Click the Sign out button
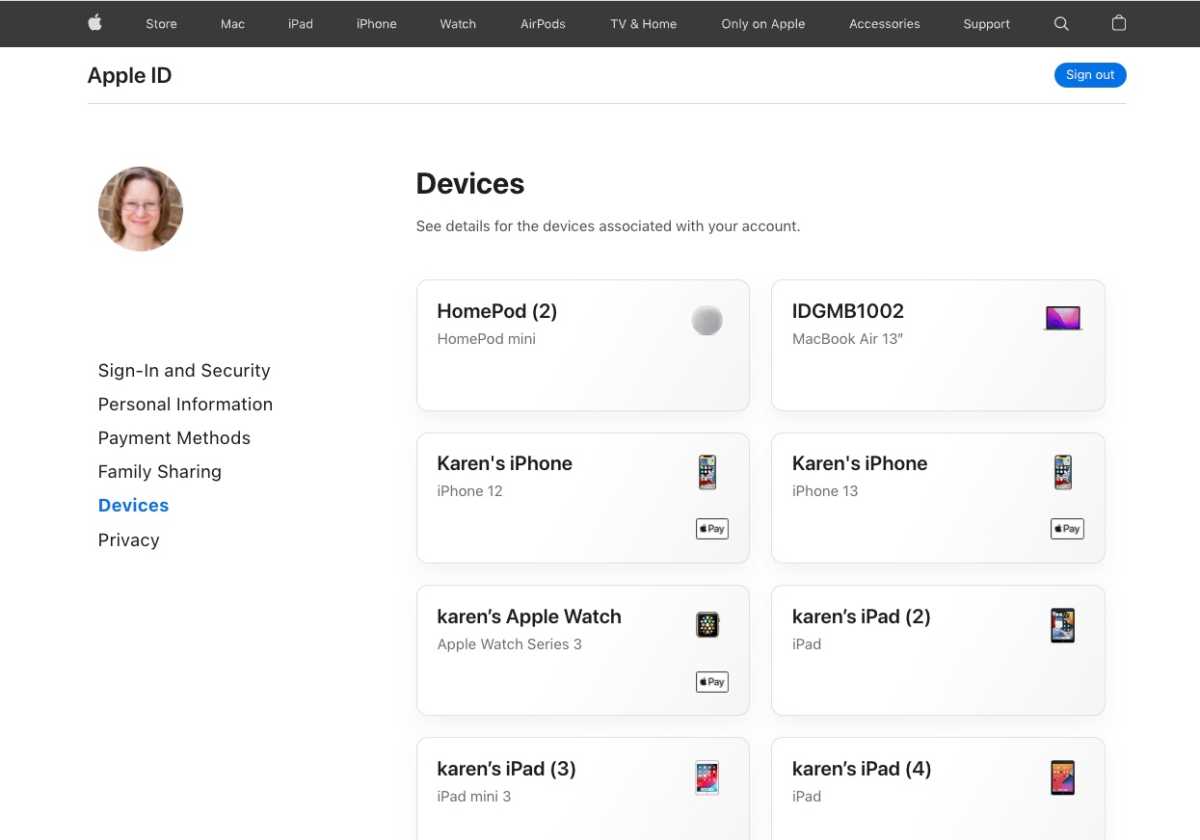Image resolution: width=1200 pixels, height=840 pixels. click(1090, 75)
